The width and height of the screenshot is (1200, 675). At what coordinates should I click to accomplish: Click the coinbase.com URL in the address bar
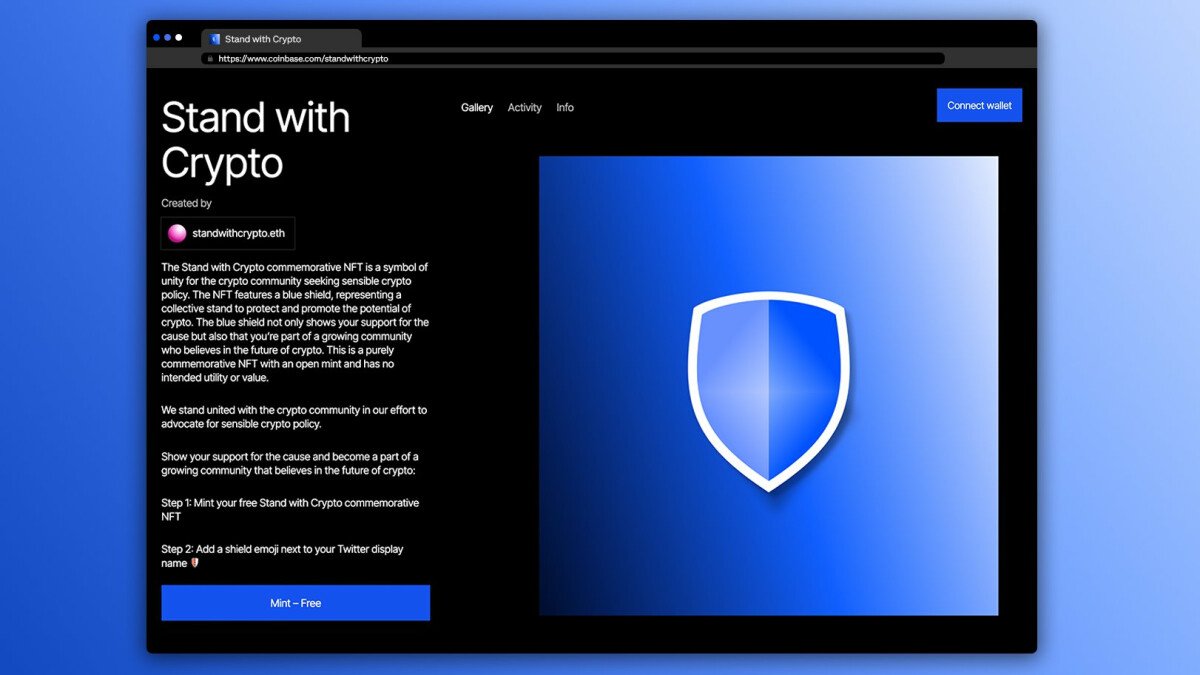pyautogui.click(x=303, y=59)
